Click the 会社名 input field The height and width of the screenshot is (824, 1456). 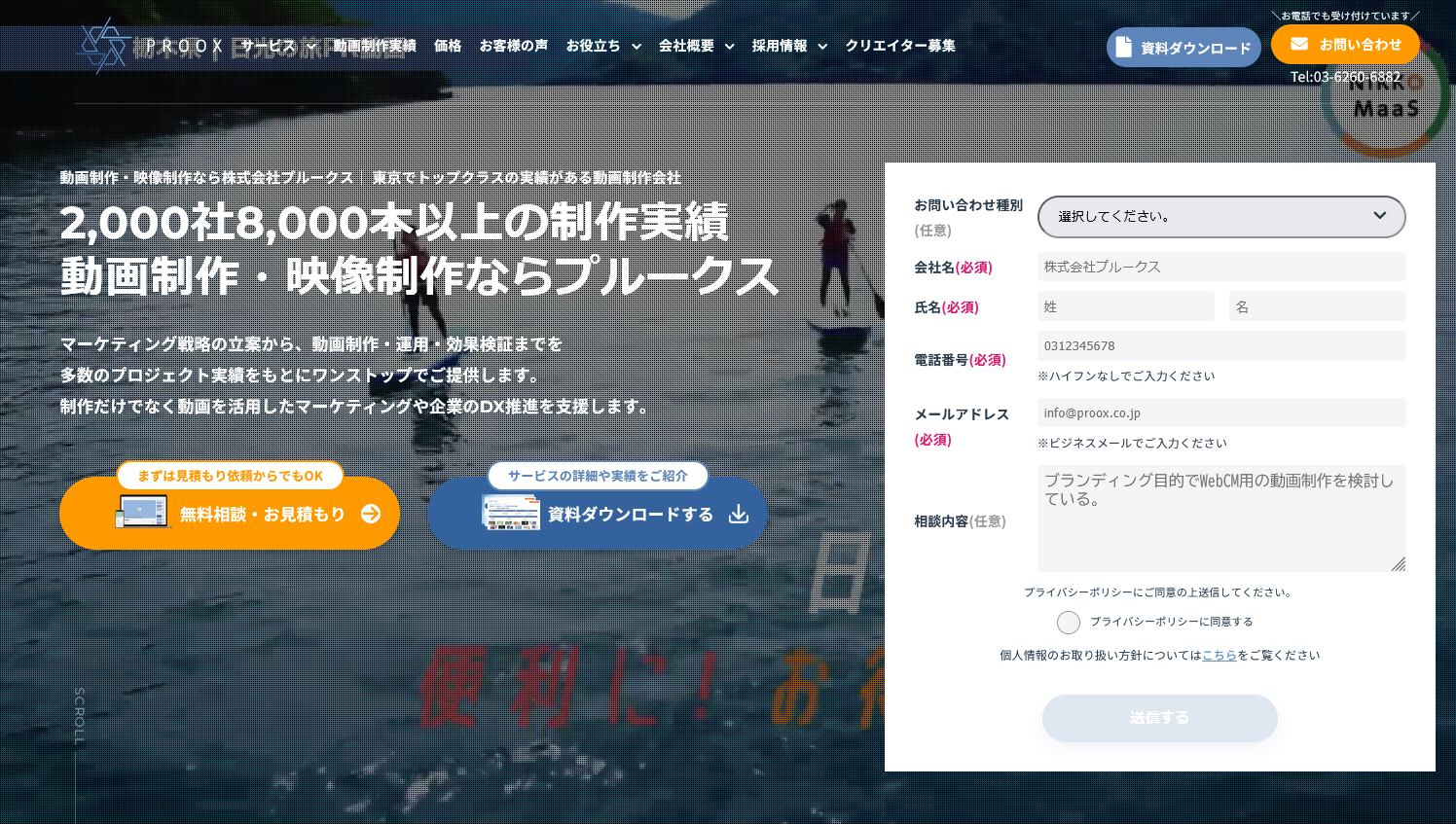(1220, 267)
